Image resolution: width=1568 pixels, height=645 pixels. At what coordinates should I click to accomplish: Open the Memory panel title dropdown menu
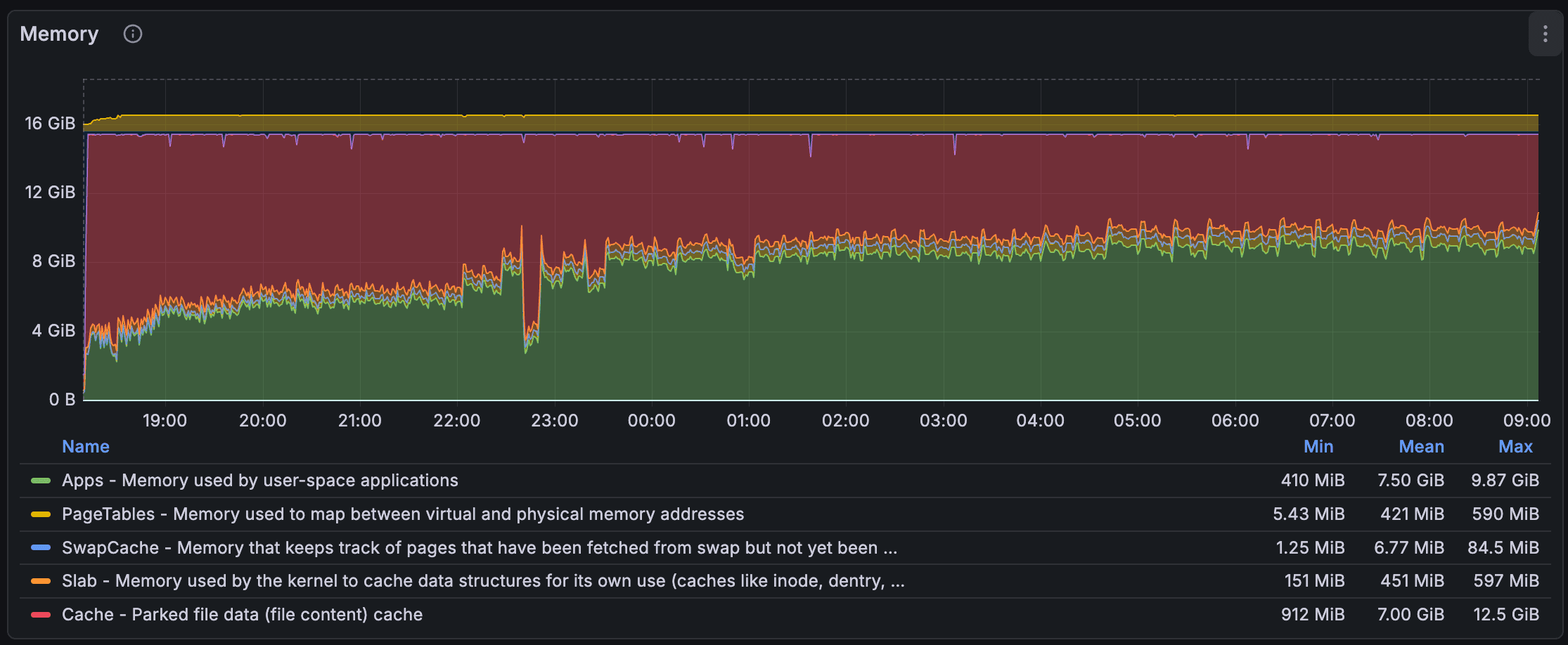[60, 34]
